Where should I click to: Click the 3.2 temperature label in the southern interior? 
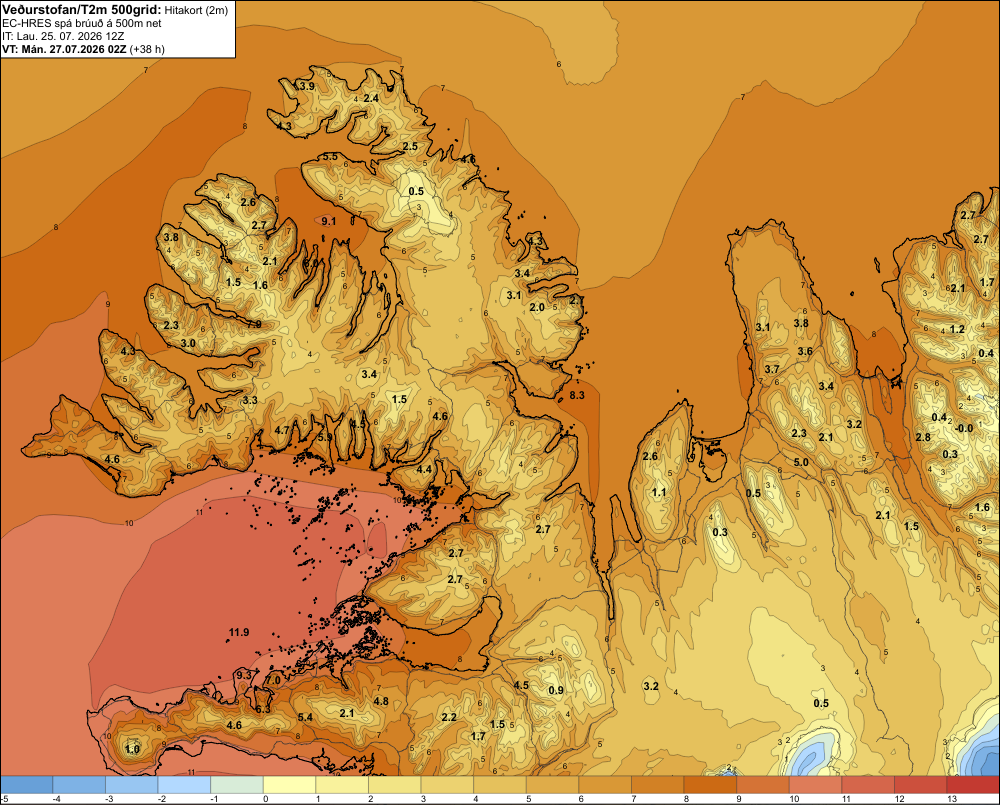[651, 686]
